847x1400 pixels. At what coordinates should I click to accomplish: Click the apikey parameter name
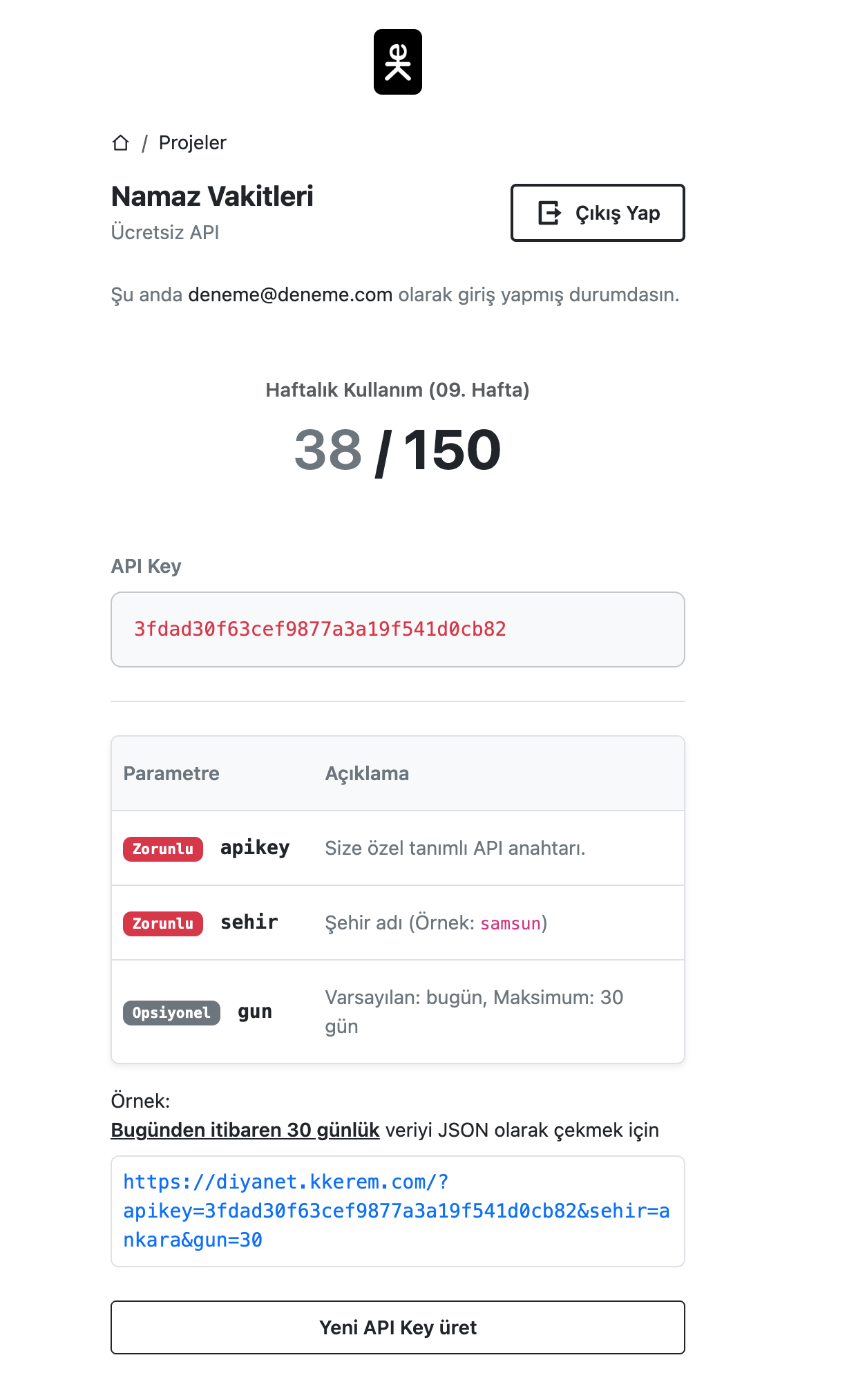tap(255, 848)
